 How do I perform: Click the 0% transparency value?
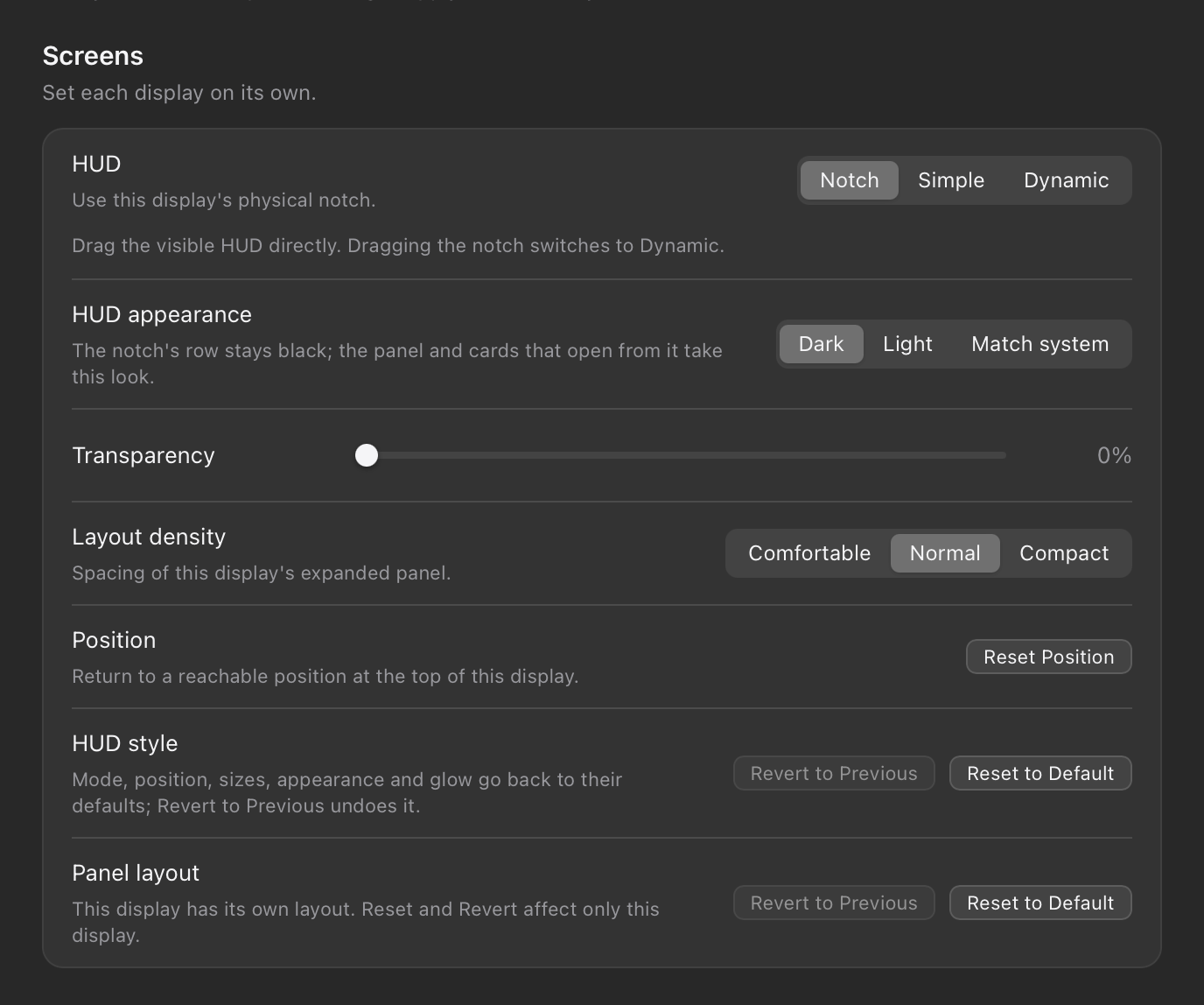click(1114, 455)
